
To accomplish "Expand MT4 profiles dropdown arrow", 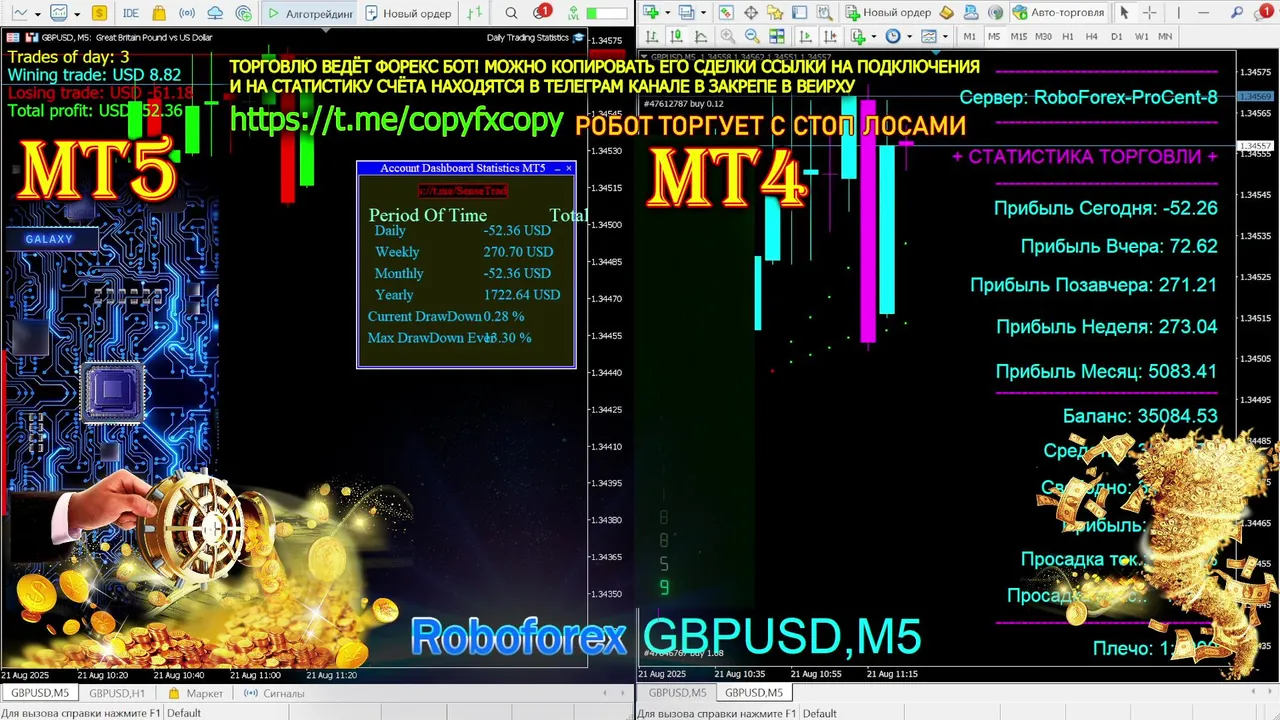I will [704, 13].
